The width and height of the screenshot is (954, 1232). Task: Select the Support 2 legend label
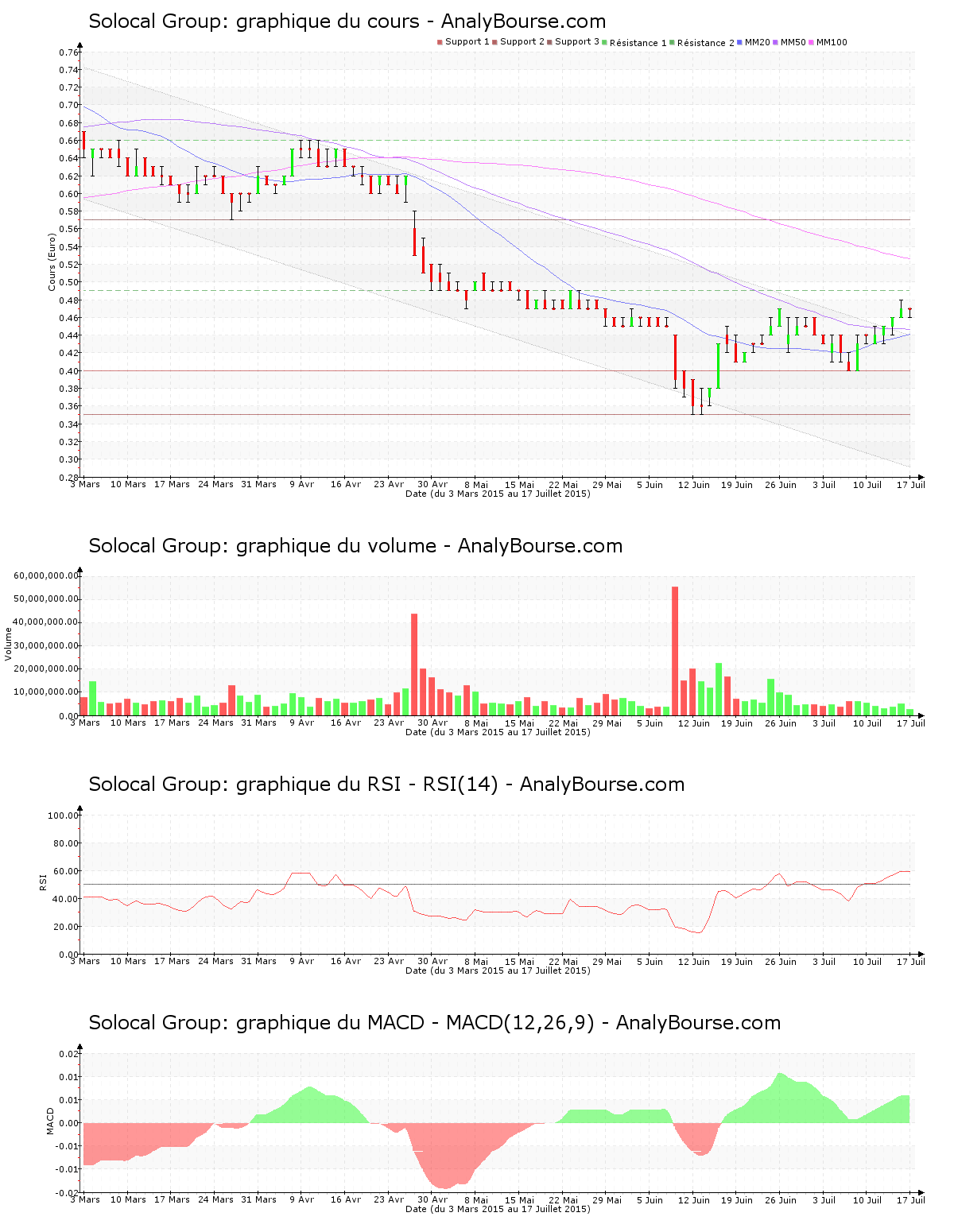[x=522, y=42]
